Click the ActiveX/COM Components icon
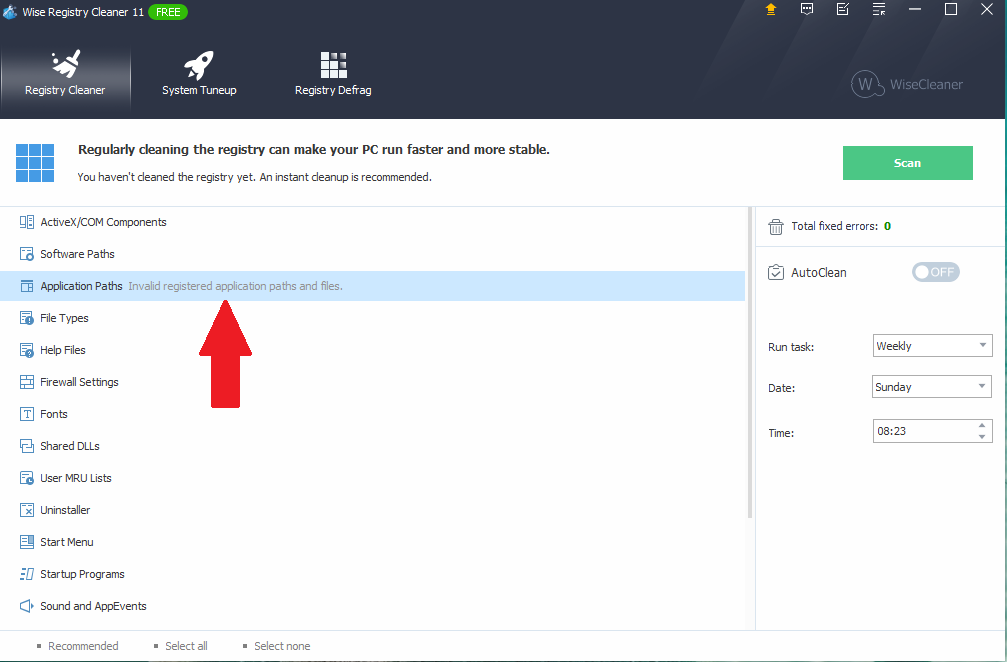The height and width of the screenshot is (662, 1007). (x=26, y=222)
